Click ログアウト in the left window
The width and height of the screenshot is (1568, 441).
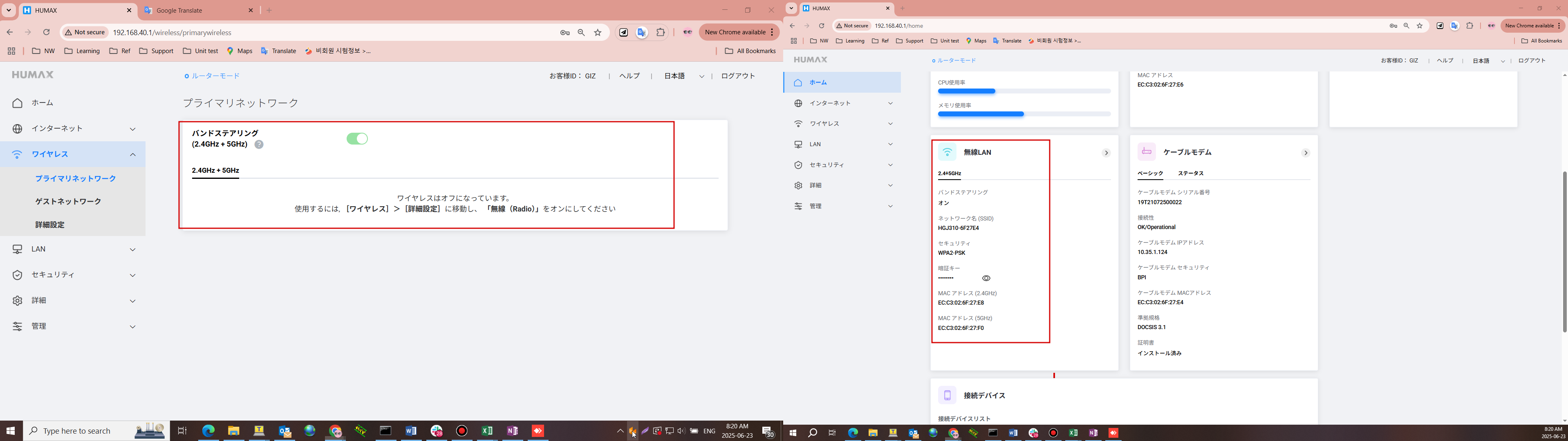click(738, 76)
